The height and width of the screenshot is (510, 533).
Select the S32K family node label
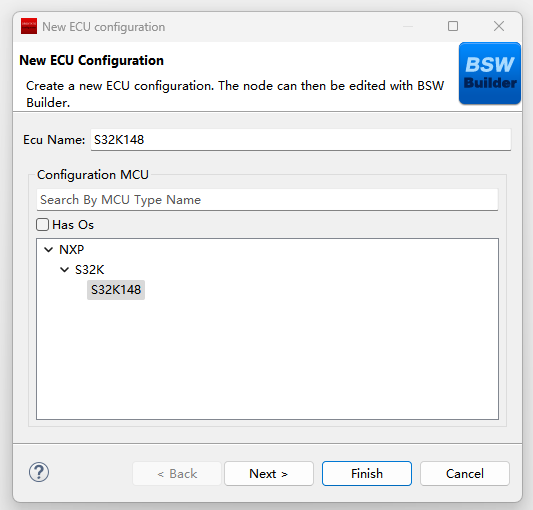pyautogui.click(x=89, y=270)
